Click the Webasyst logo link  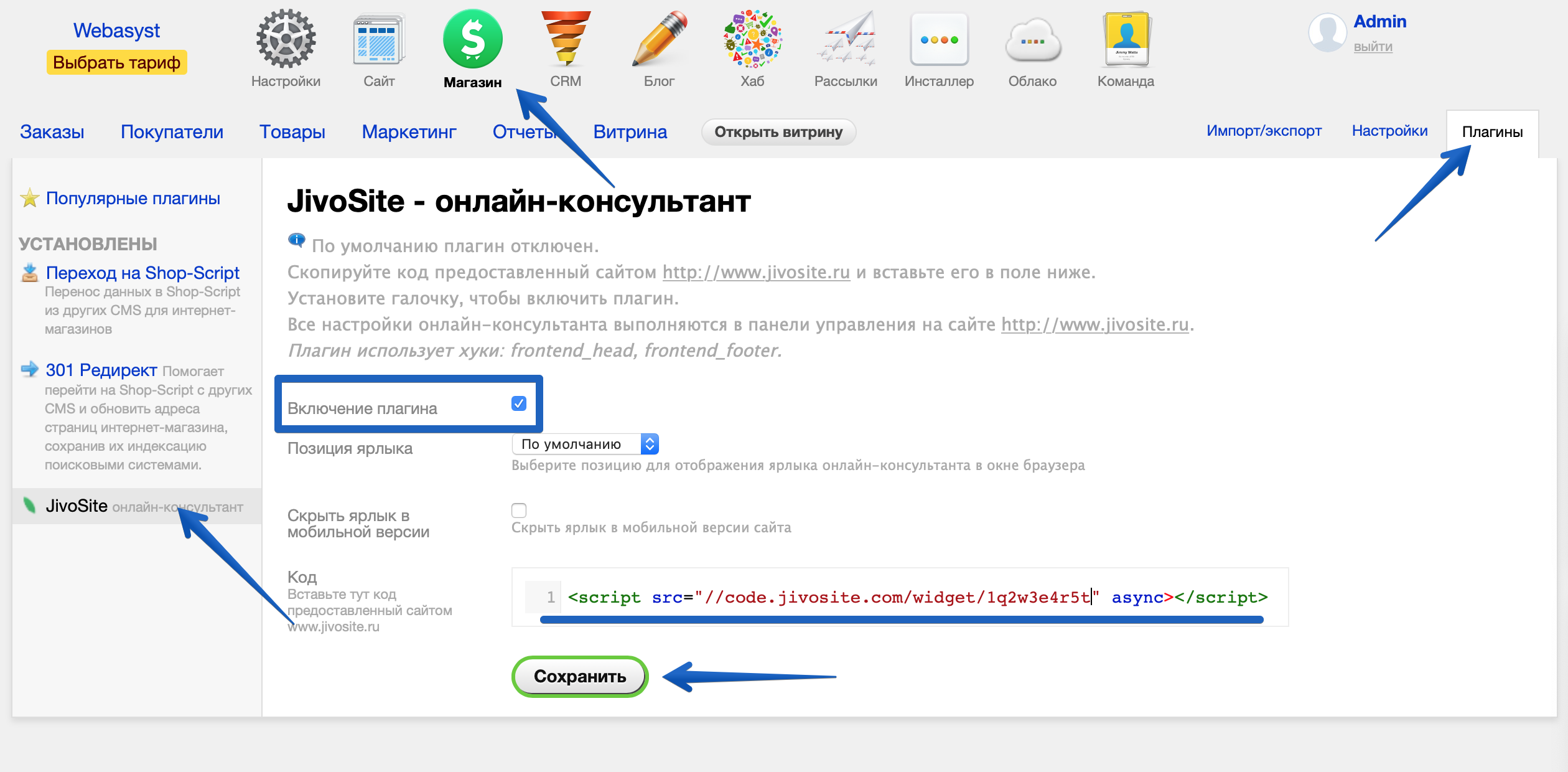(116, 30)
